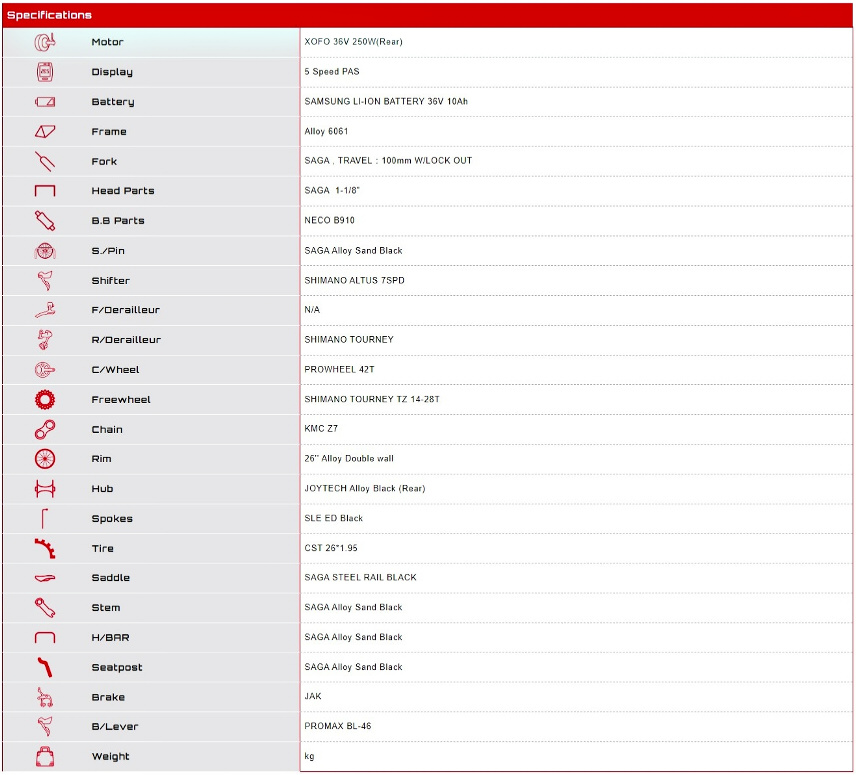Image resolution: width=857 pixels, height=775 pixels.
Task: Click the Battery label
Action: [113, 102]
